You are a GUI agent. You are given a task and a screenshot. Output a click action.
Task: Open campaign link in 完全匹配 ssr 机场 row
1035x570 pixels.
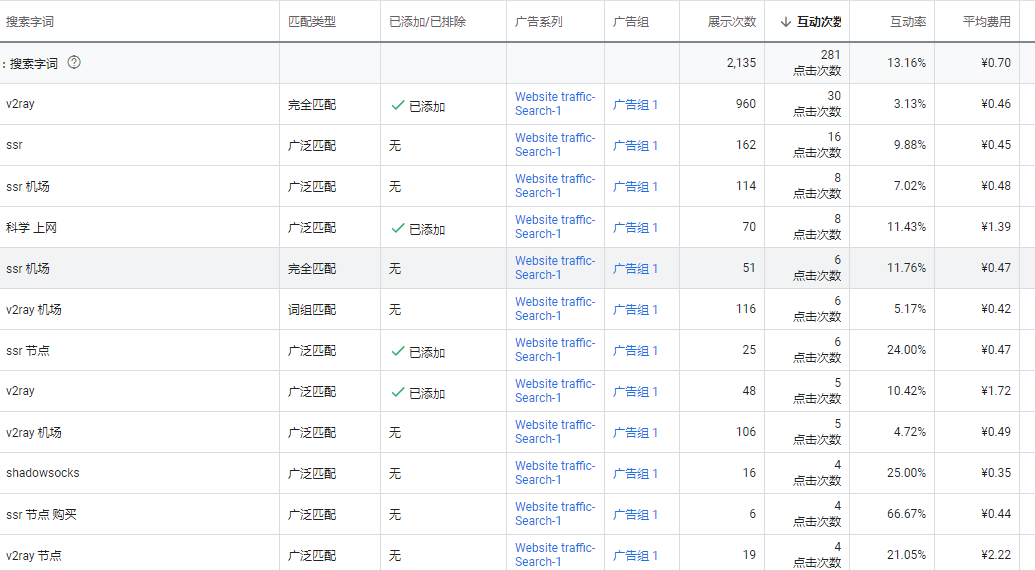[x=555, y=268]
